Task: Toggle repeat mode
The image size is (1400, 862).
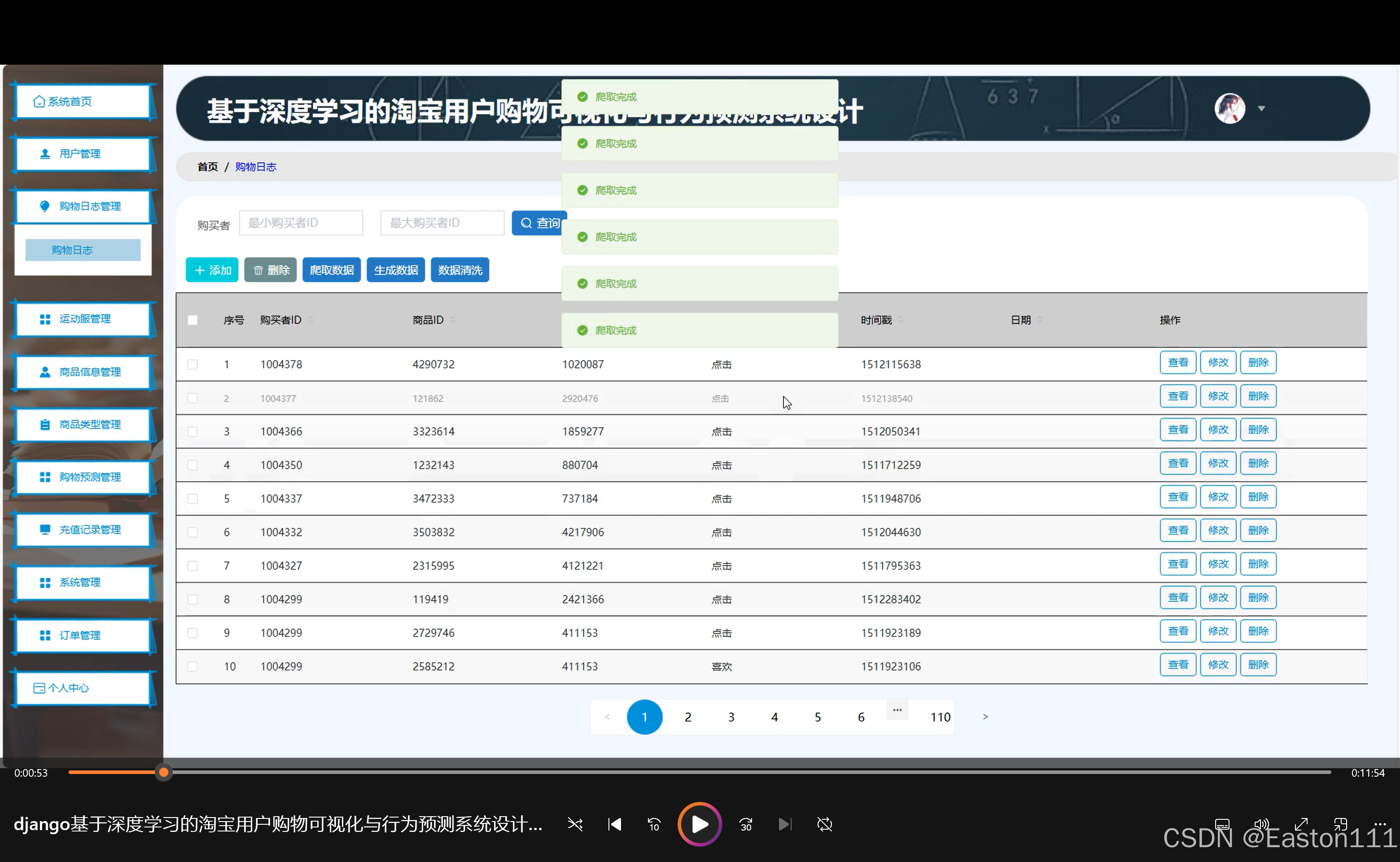Action: [x=824, y=824]
